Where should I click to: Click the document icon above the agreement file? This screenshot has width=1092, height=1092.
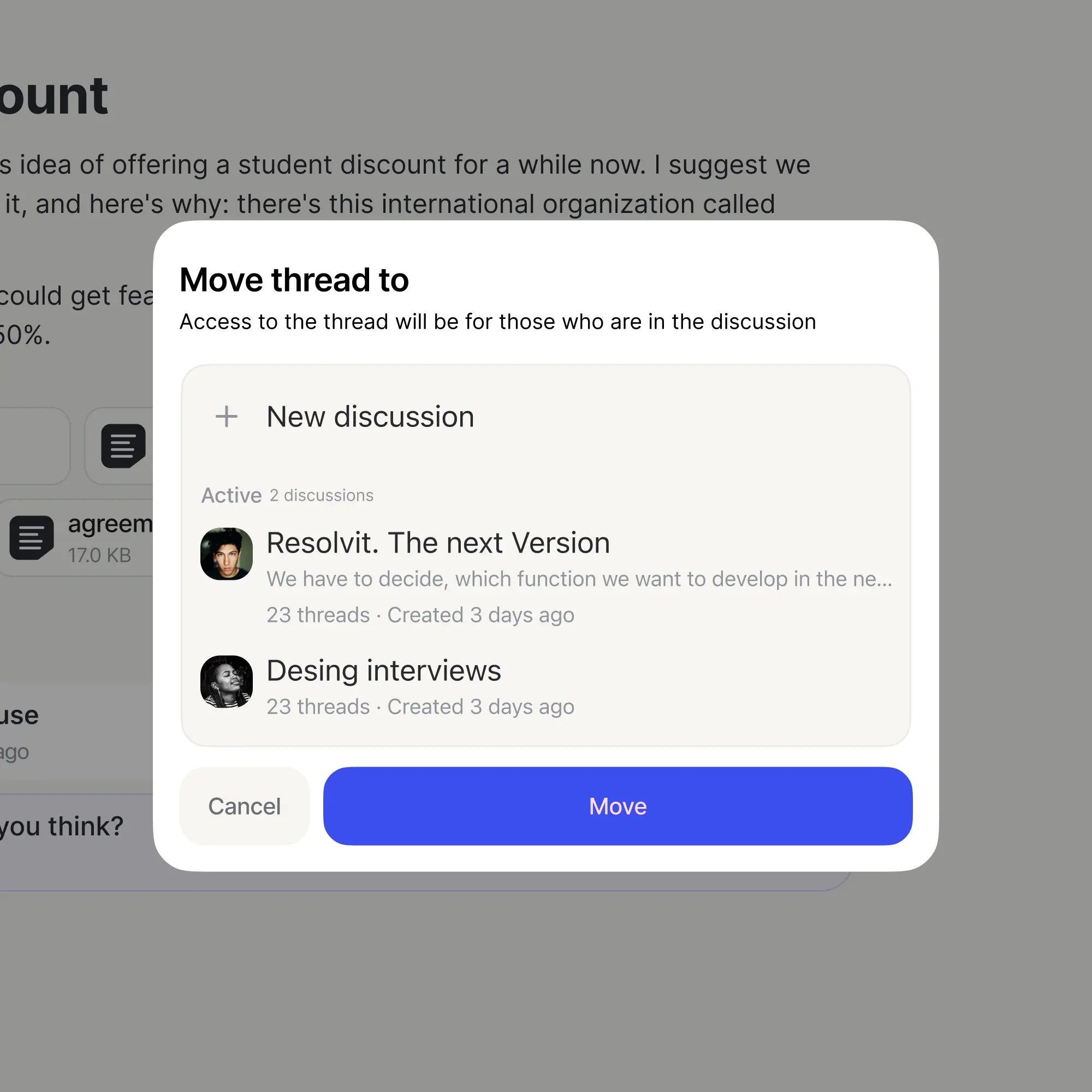(123, 446)
